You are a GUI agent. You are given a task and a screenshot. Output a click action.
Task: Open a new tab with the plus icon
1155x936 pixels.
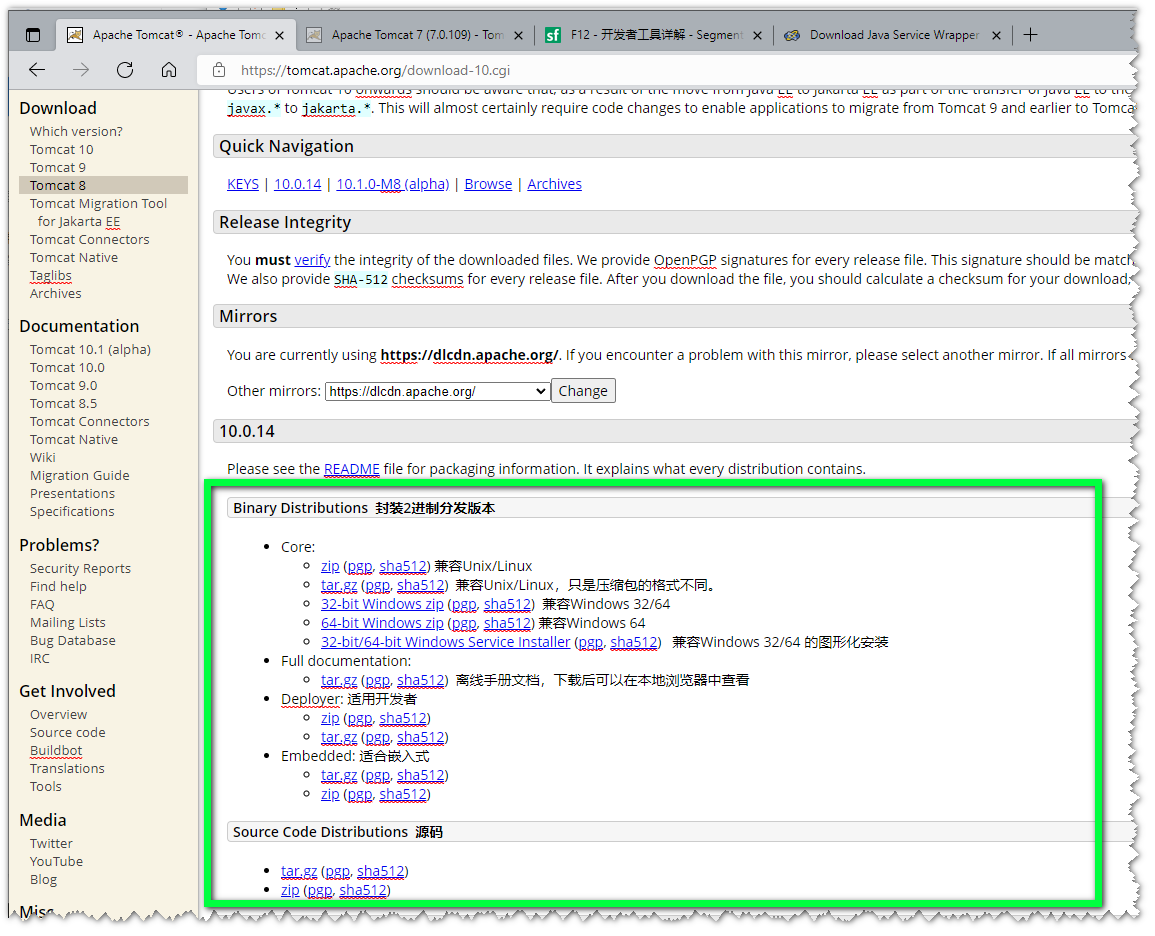[x=1031, y=35]
